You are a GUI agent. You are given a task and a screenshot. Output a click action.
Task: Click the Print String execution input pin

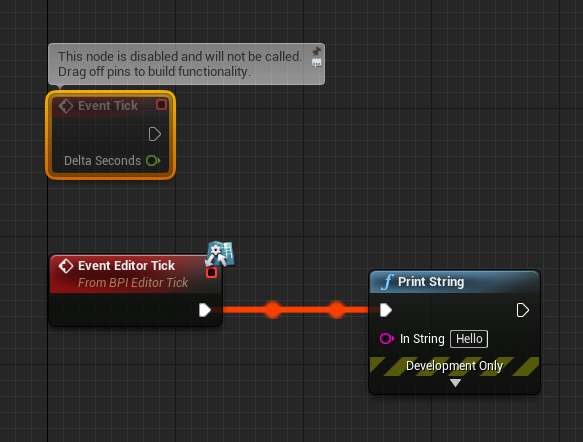click(386, 310)
